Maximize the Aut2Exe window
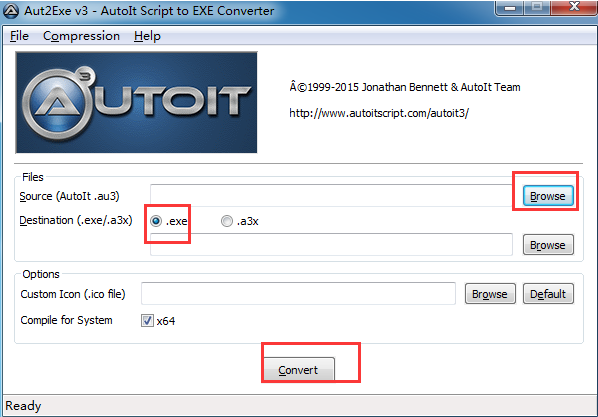The height and width of the screenshot is (417, 598). (x=537, y=8)
